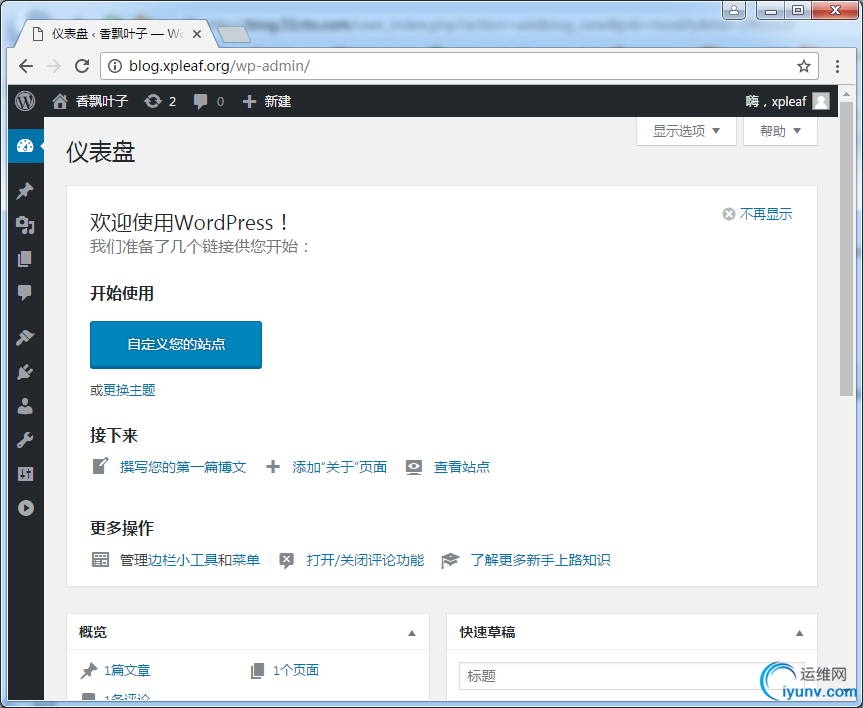This screenshot has height=708, width=863.
Task: Open the 更换主题 link
Action: click(129, 390)
